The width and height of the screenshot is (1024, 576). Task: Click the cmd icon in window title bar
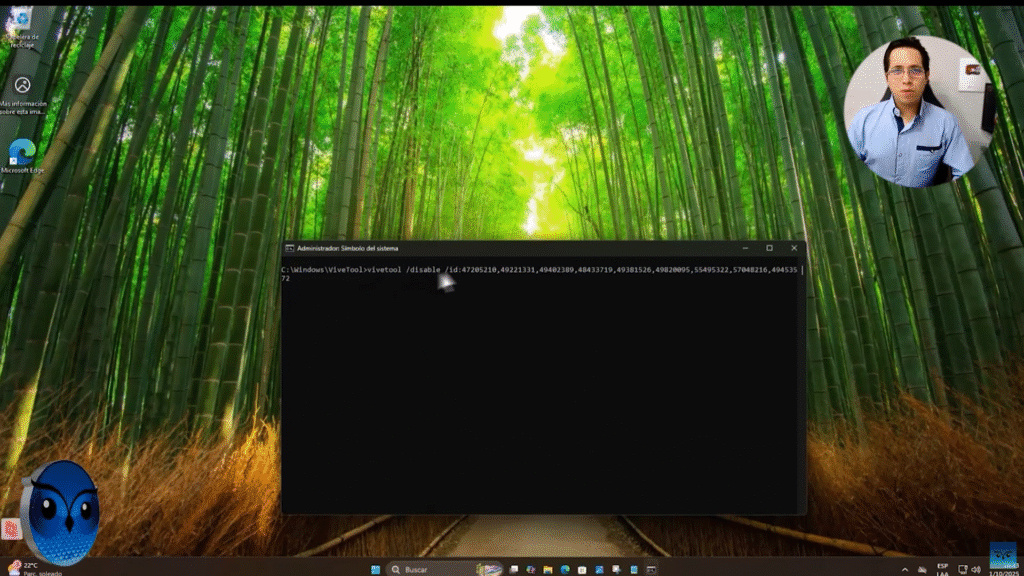coord(289,248)
